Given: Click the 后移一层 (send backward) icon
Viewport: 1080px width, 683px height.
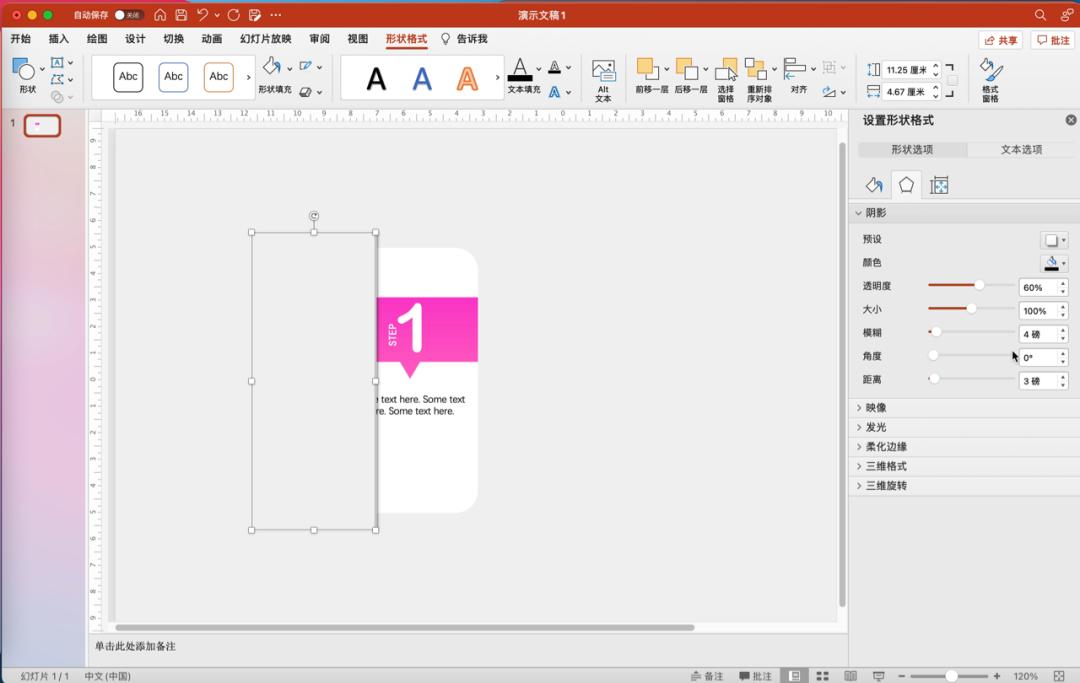Looking at the screenshot, I should click(686, 70).
